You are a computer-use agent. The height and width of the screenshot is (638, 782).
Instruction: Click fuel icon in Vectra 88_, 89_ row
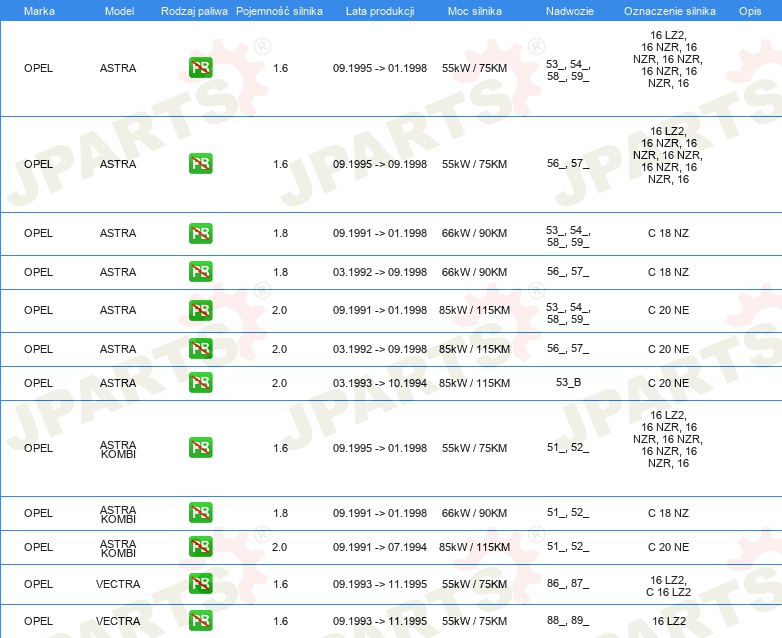pos(200,621)
